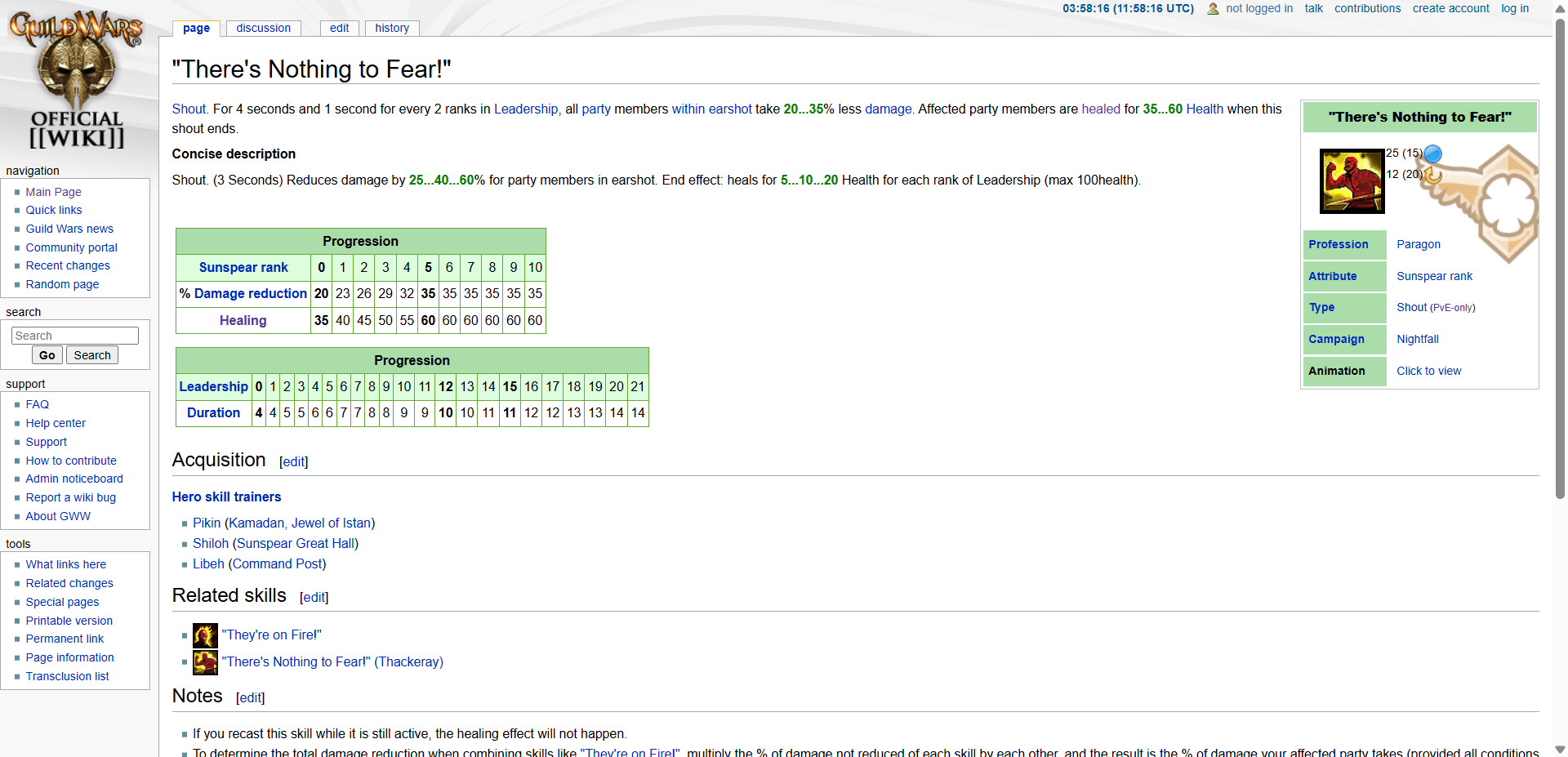Click edit link next to Related skills
Viewport: 1568px width, 757px height.
(314, 598)
